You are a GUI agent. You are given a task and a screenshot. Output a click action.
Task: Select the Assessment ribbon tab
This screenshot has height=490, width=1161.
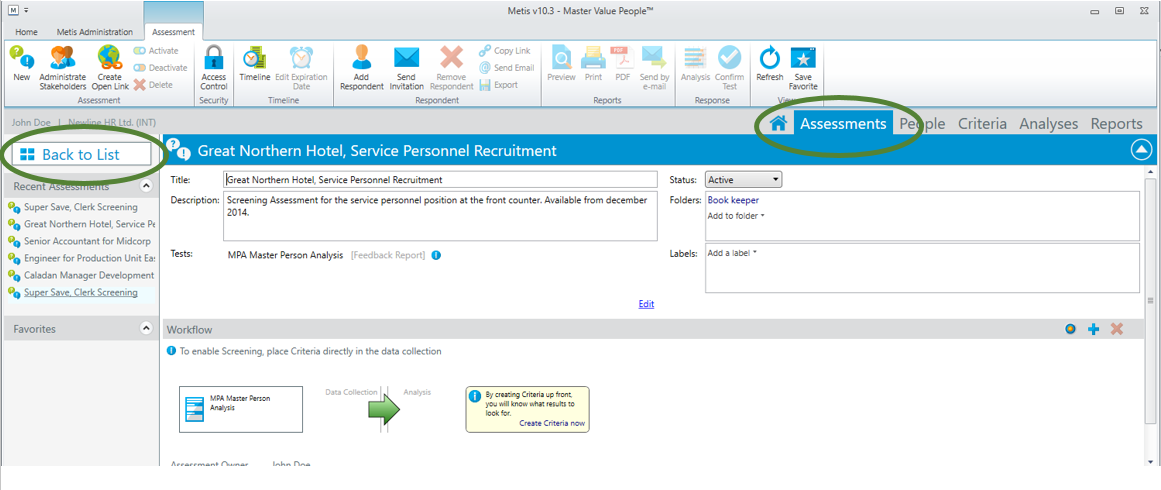click(173, 32)
